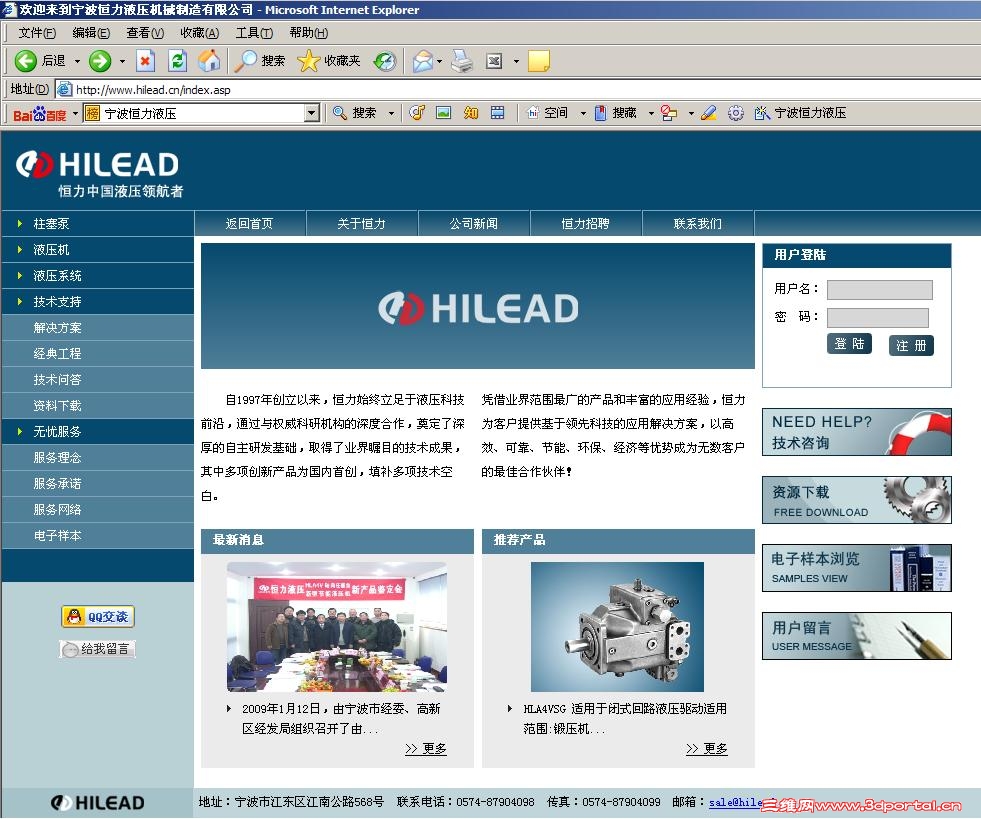Click the Print icon

[462, 61]
